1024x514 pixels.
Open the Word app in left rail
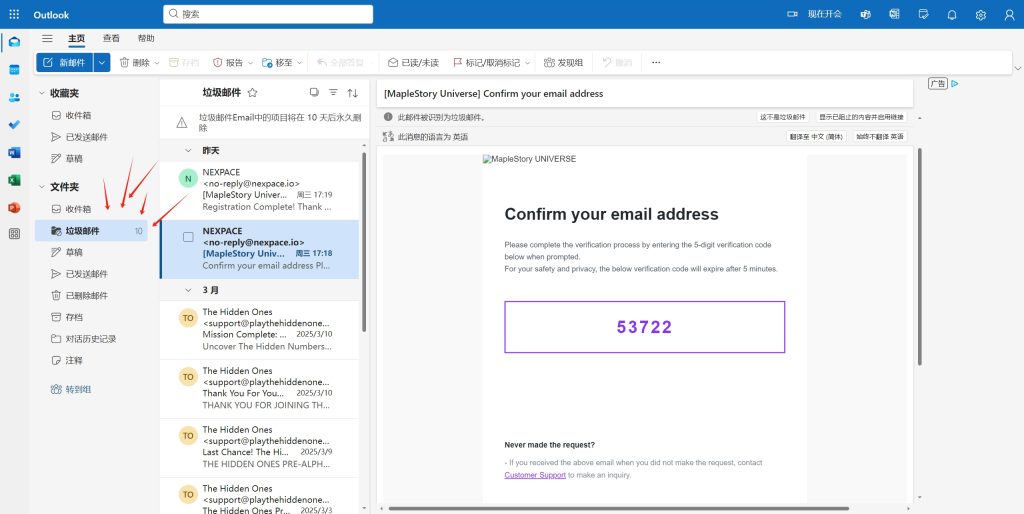tap(14, 152)
